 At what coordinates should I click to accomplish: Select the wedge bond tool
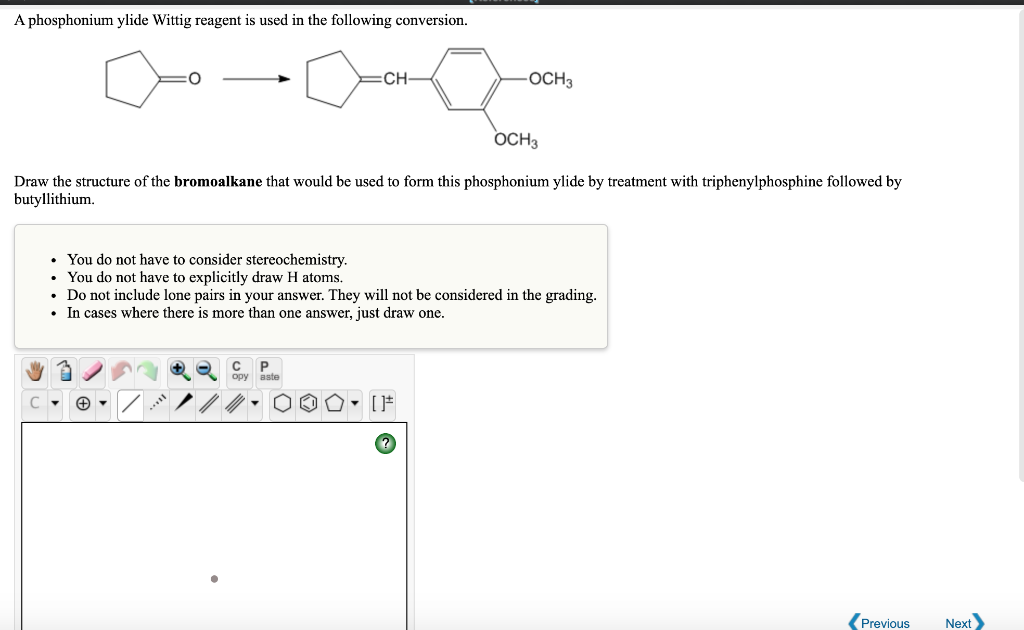(184, 403)
